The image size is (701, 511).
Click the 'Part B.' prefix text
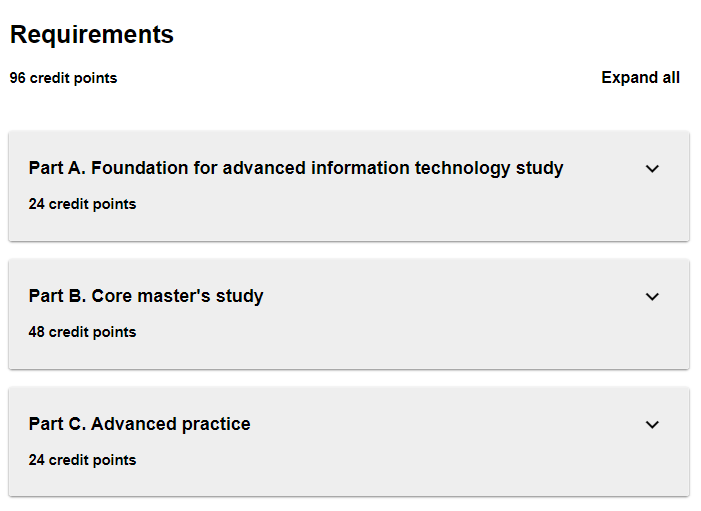tap(58, 296)
